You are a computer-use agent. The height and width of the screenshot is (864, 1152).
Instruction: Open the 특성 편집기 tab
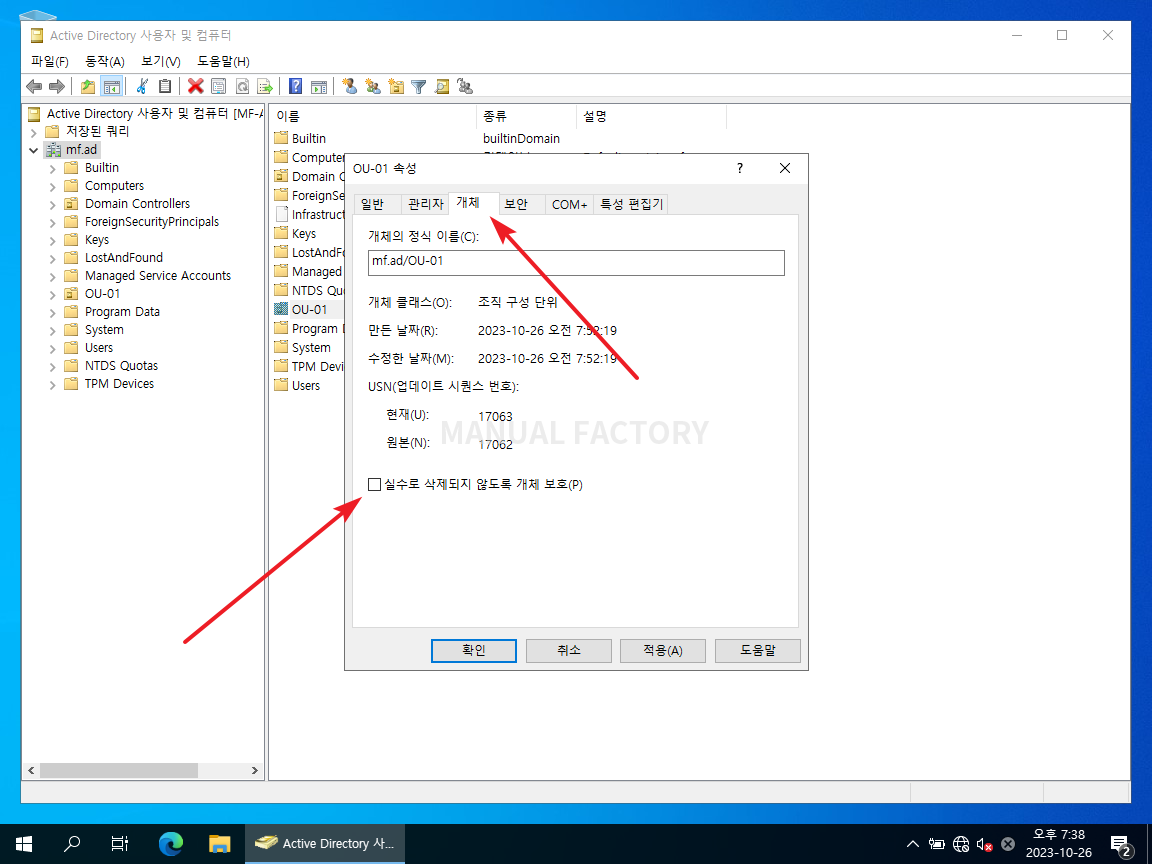point(631,204)
